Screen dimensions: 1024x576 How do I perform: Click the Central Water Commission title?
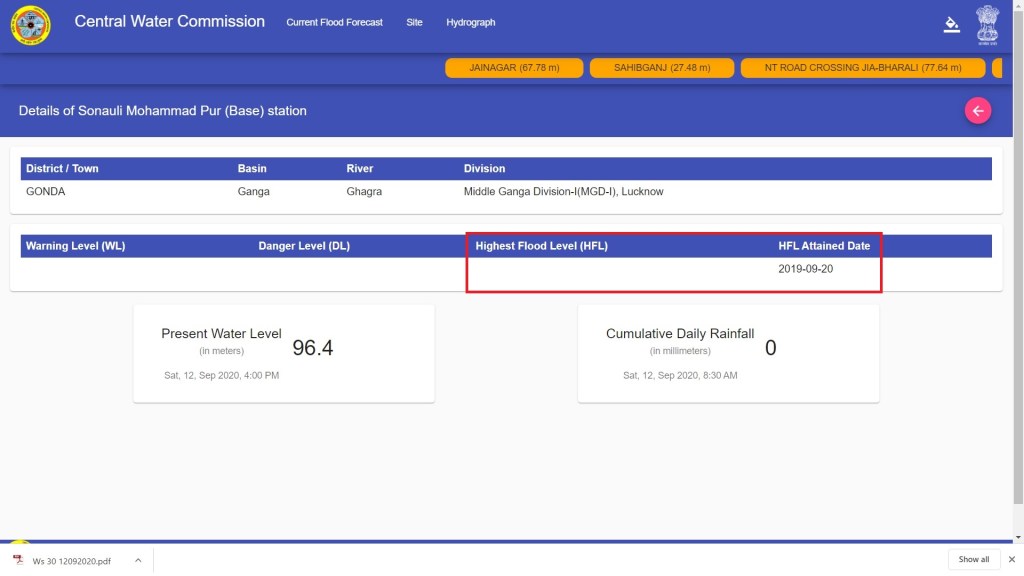(x=170, y=21)
